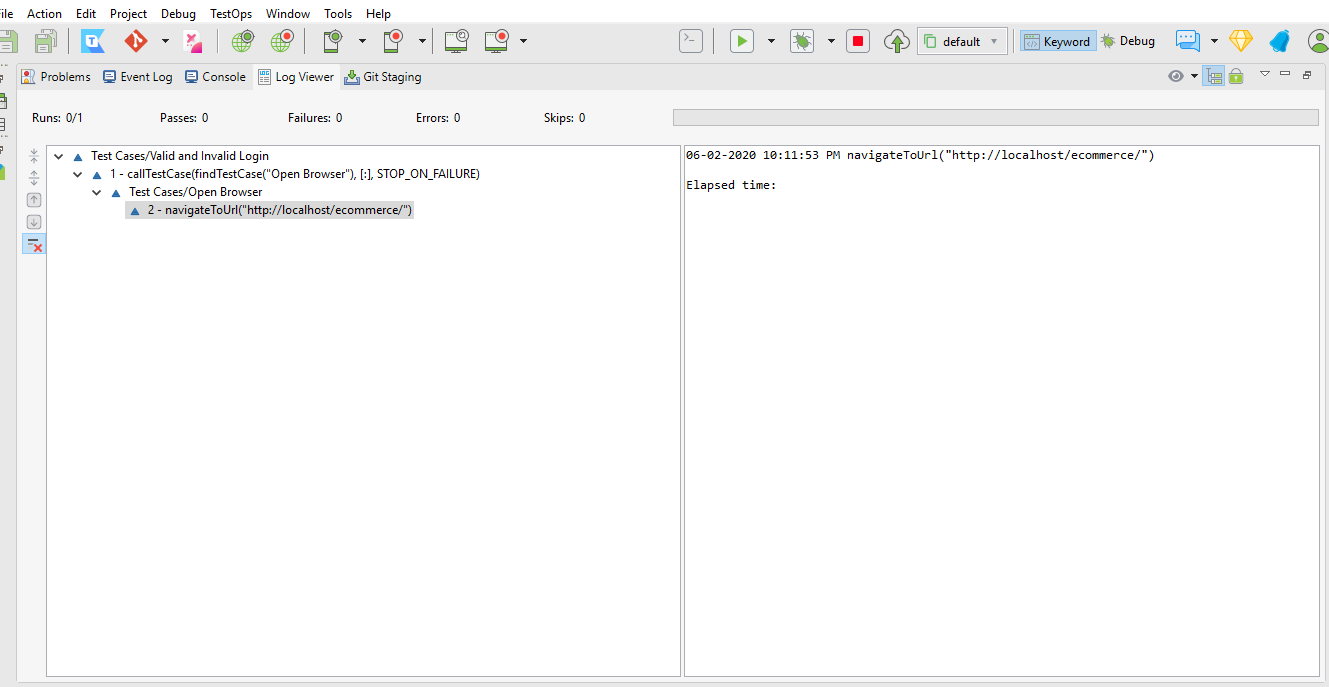Open the Git icon dropdown arrow
The width and height of the screenshot is (1329, 687).
pos(164,42)
